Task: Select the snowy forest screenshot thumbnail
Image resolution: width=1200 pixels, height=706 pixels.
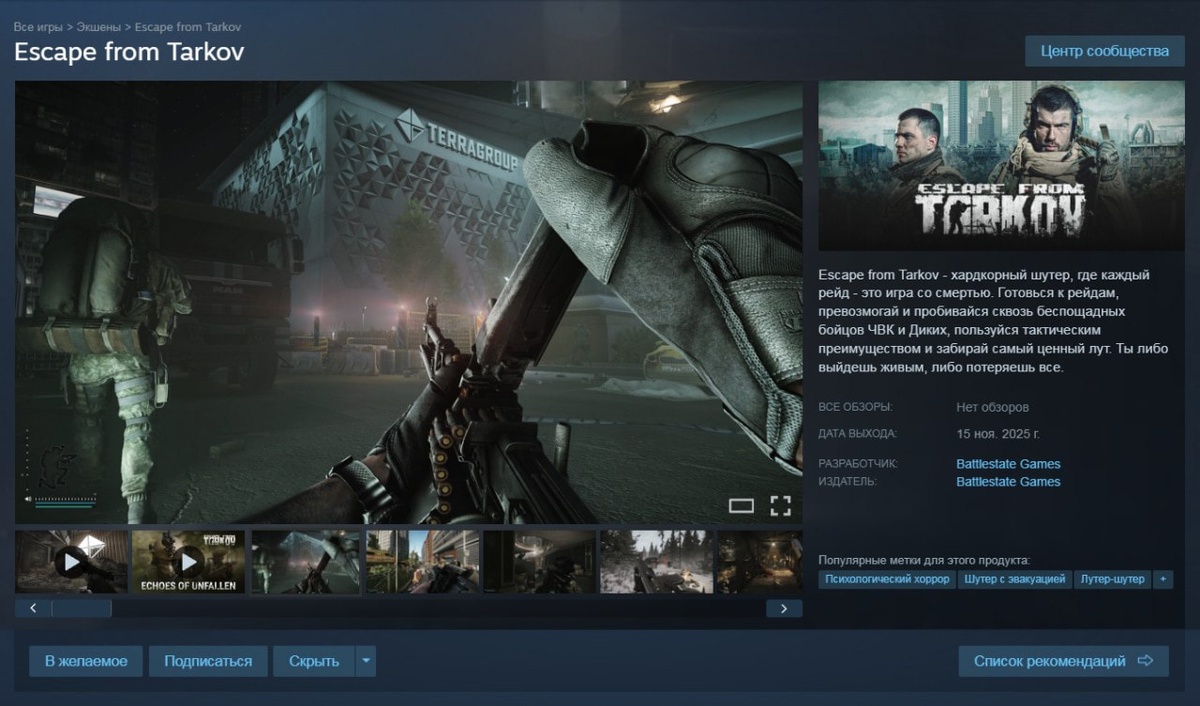Action: [x=656, y=562]
